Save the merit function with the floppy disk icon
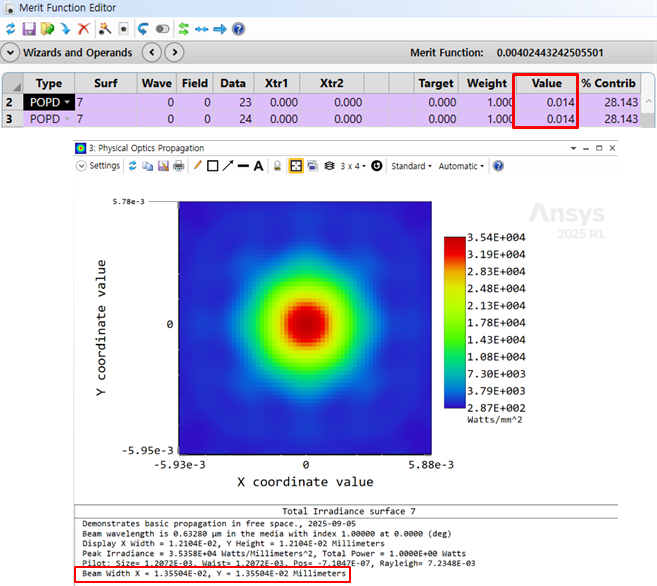The image size is (657, 586). [29, 29]
